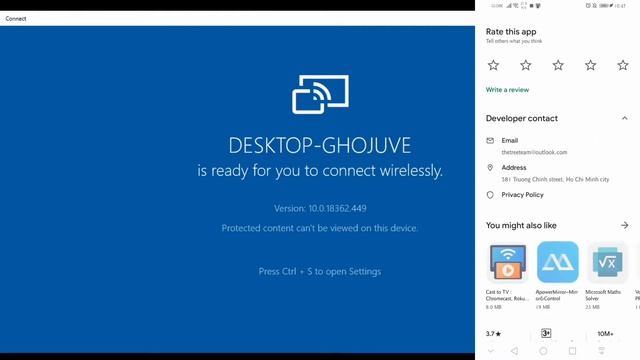Screen dimensions: 640x360
Task: Tap the developer outlook.com email address
Action: pos(534,152)
